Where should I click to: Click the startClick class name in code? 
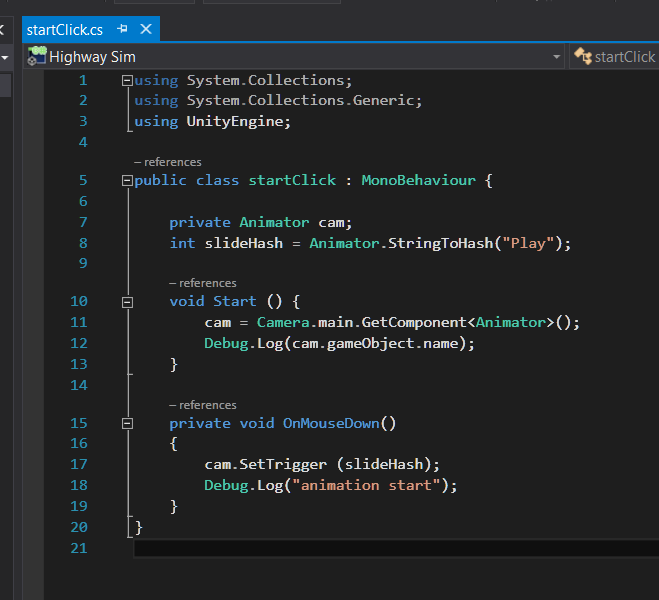pyautogui.click(x=292, y=180)
